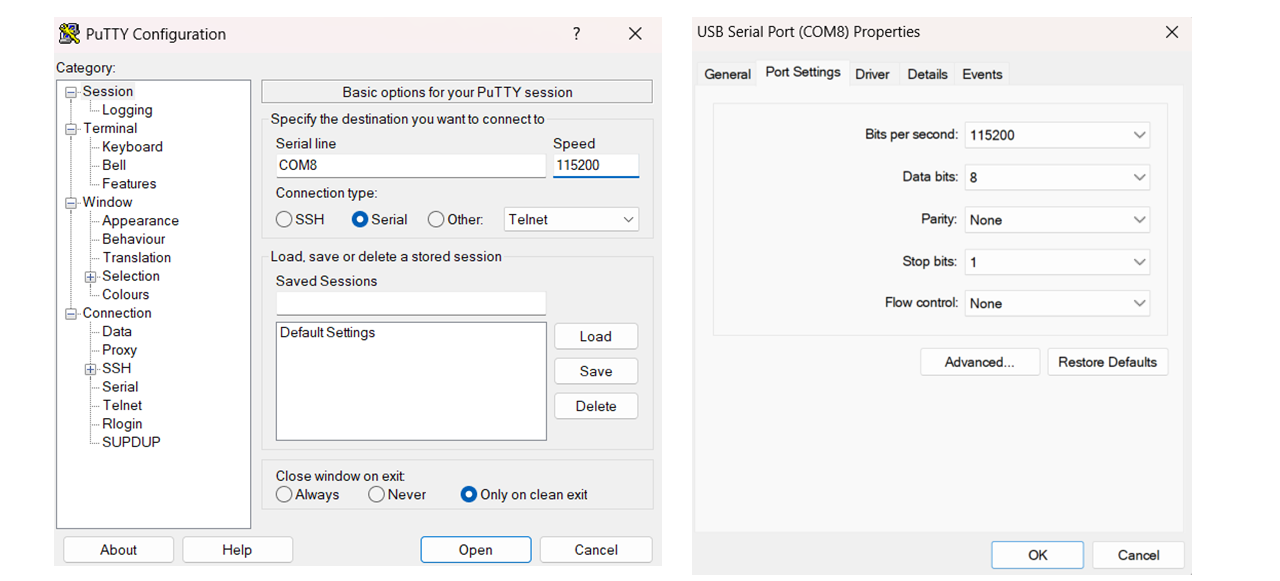1280x581 pixels.
Task: Select the SSH connection type radio button
Action: pyautogui.click(x=284, y=219)
